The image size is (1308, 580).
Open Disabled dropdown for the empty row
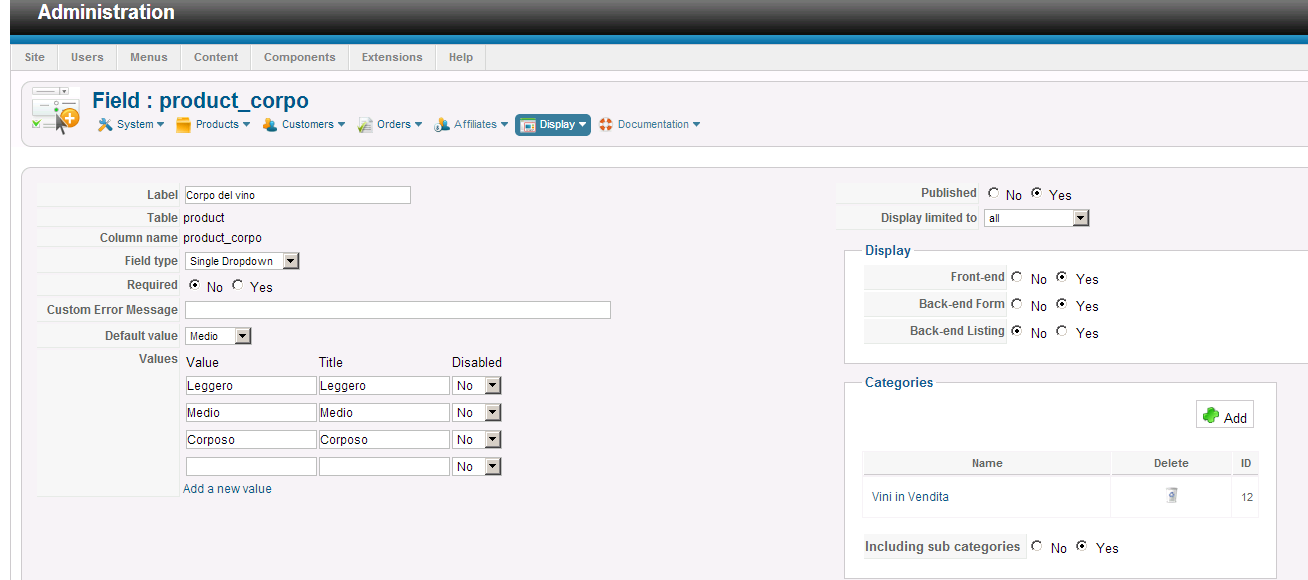[x=477, y=466]
